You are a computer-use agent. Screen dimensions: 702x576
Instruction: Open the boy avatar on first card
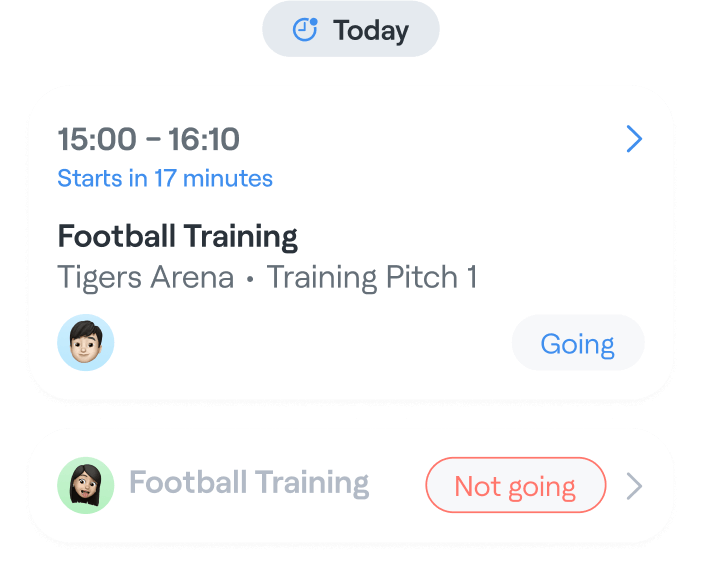86,344
